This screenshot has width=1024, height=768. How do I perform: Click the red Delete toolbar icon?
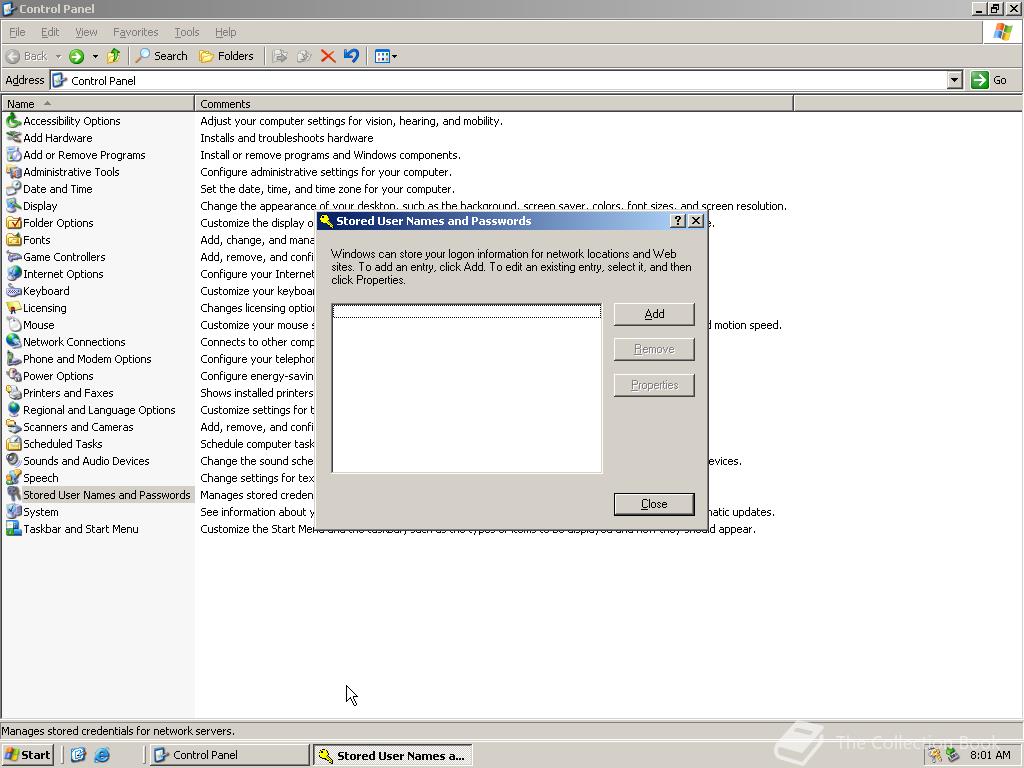[x=328, y=56]
